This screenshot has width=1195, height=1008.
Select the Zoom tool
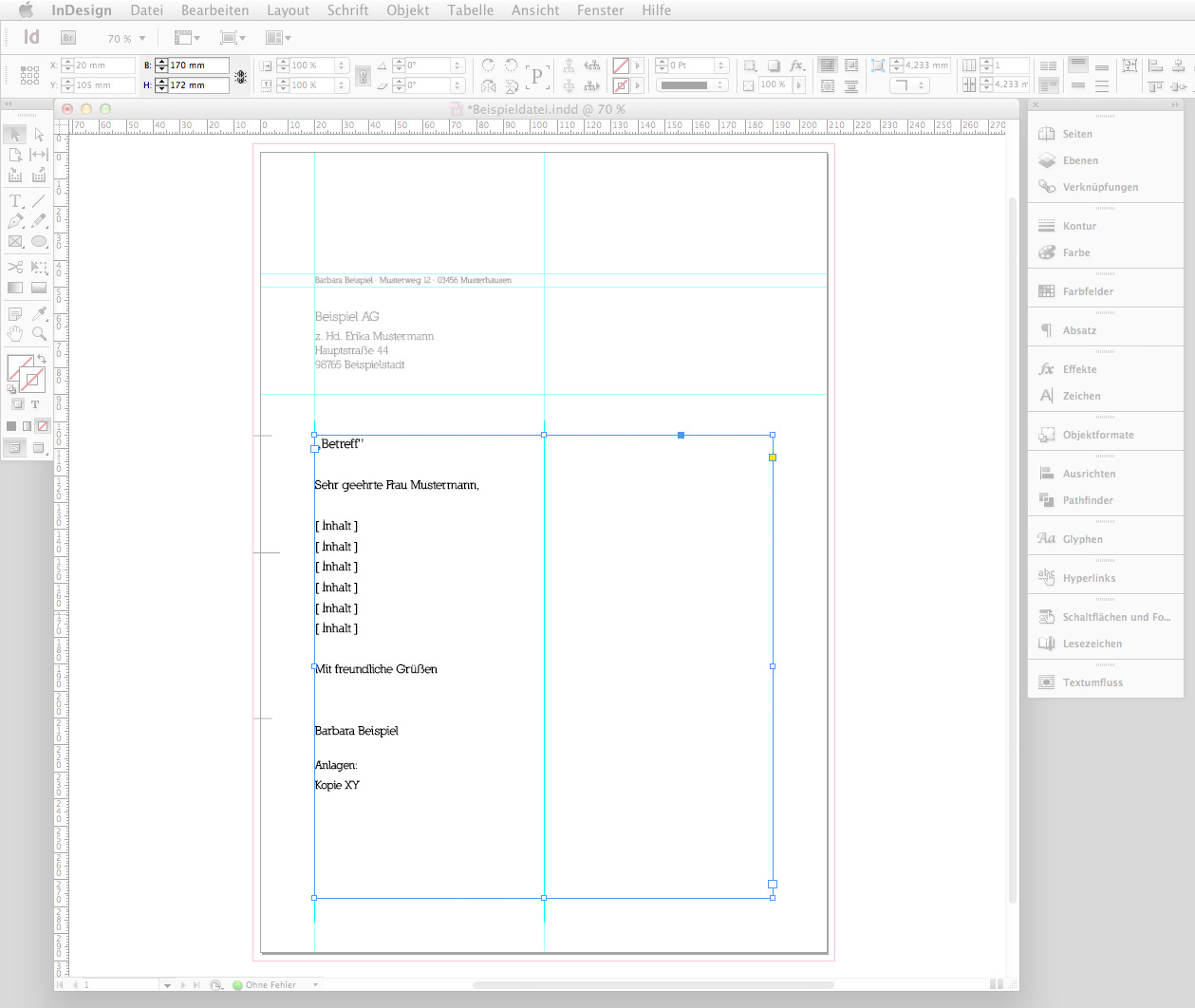38,334
